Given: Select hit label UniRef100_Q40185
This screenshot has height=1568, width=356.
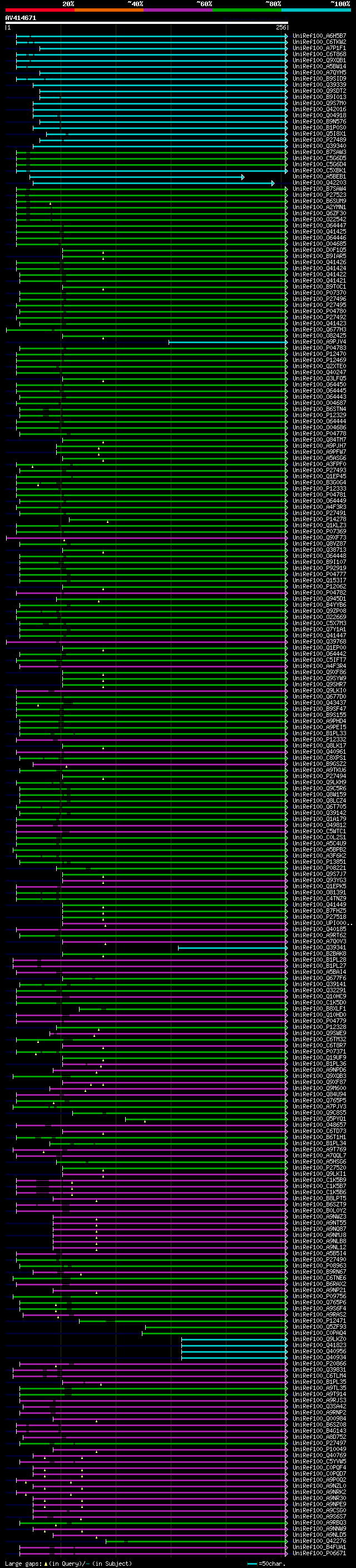Looking at the screenshot, I should [x=319, y=929].
